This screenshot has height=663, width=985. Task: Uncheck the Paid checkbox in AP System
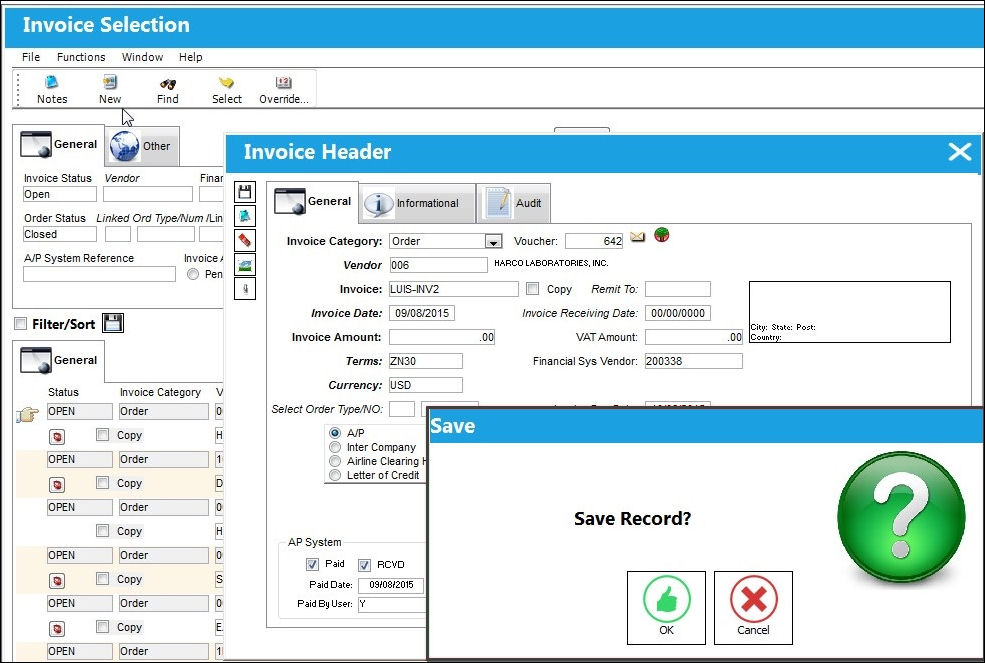pyautogui.click(x=312, y=564)
